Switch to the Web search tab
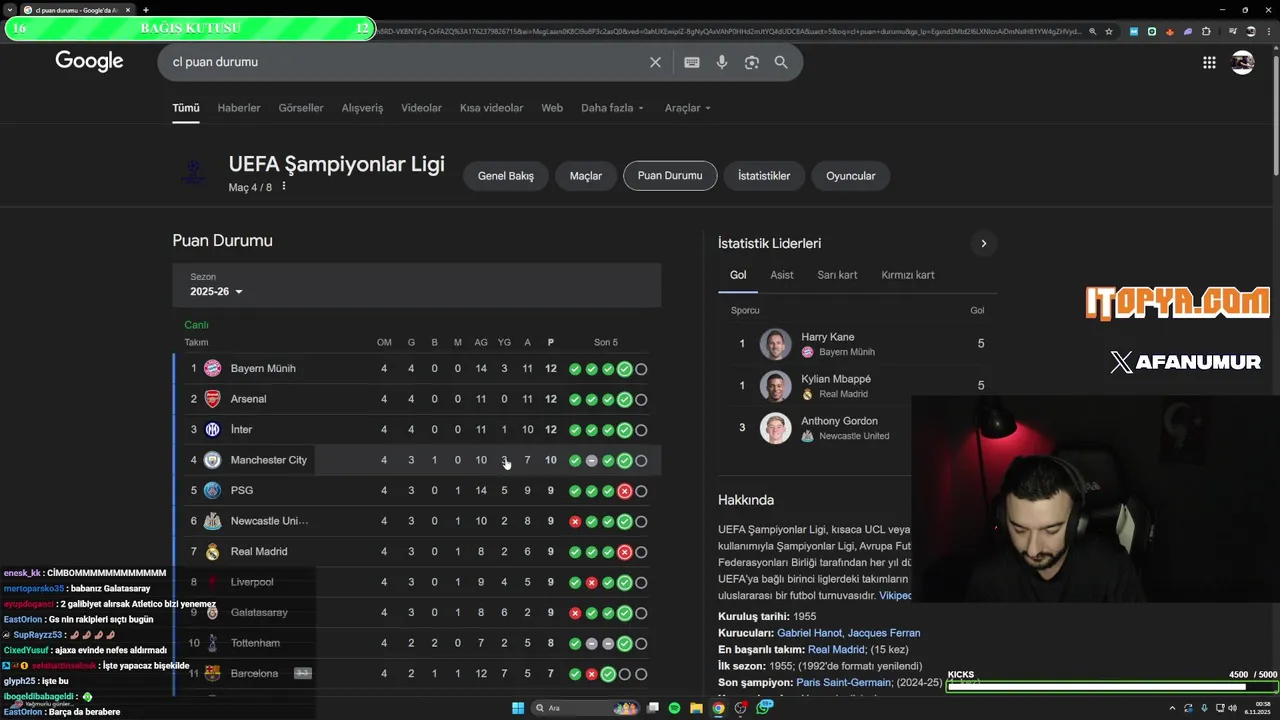Image resolution: width=1280 pixels, height=720 pixels. [x=552, y=108]
